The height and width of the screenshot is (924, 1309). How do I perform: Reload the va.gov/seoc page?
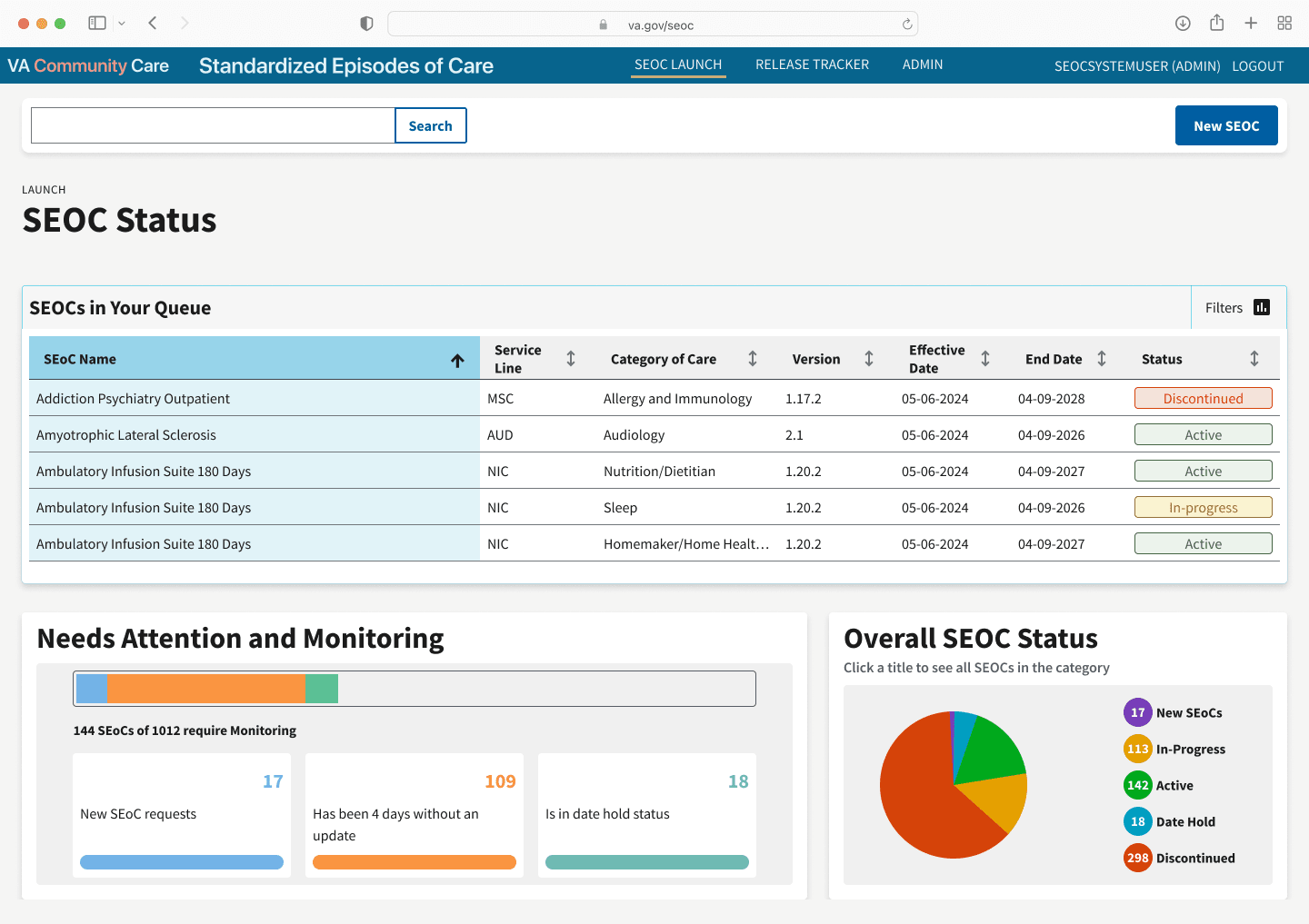(x=906, y=23)
